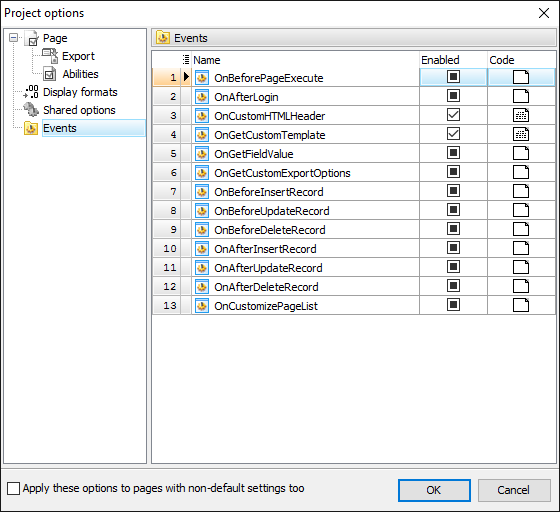The image size is (560, 512).
Task: Open the code icon for OnGetCustomTemplate
Action: 521,134
